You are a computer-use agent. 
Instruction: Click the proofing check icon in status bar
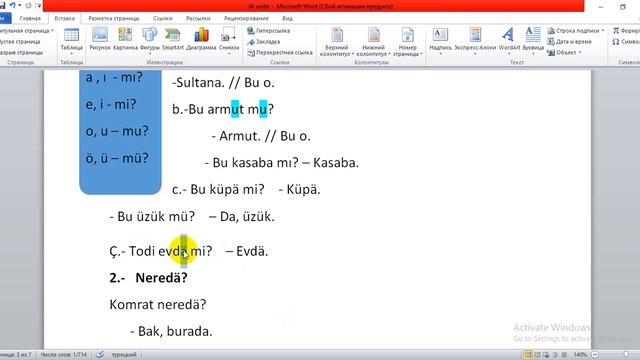(x=100, y=355)
